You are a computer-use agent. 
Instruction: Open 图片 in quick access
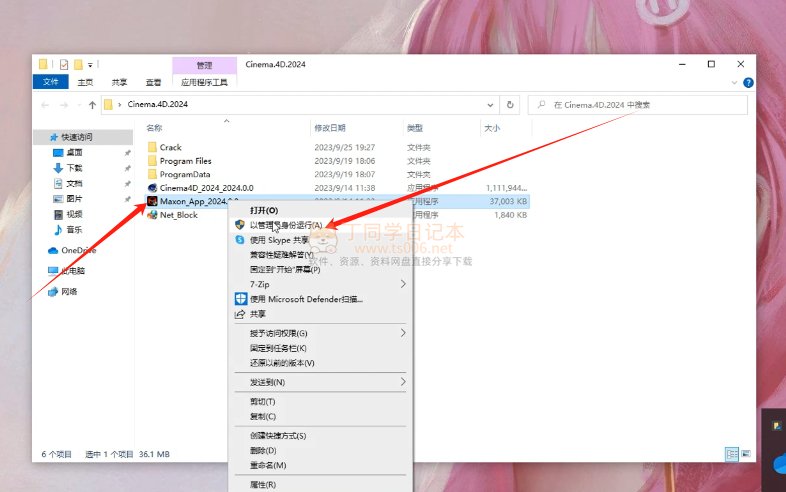[x=74, y=199]
